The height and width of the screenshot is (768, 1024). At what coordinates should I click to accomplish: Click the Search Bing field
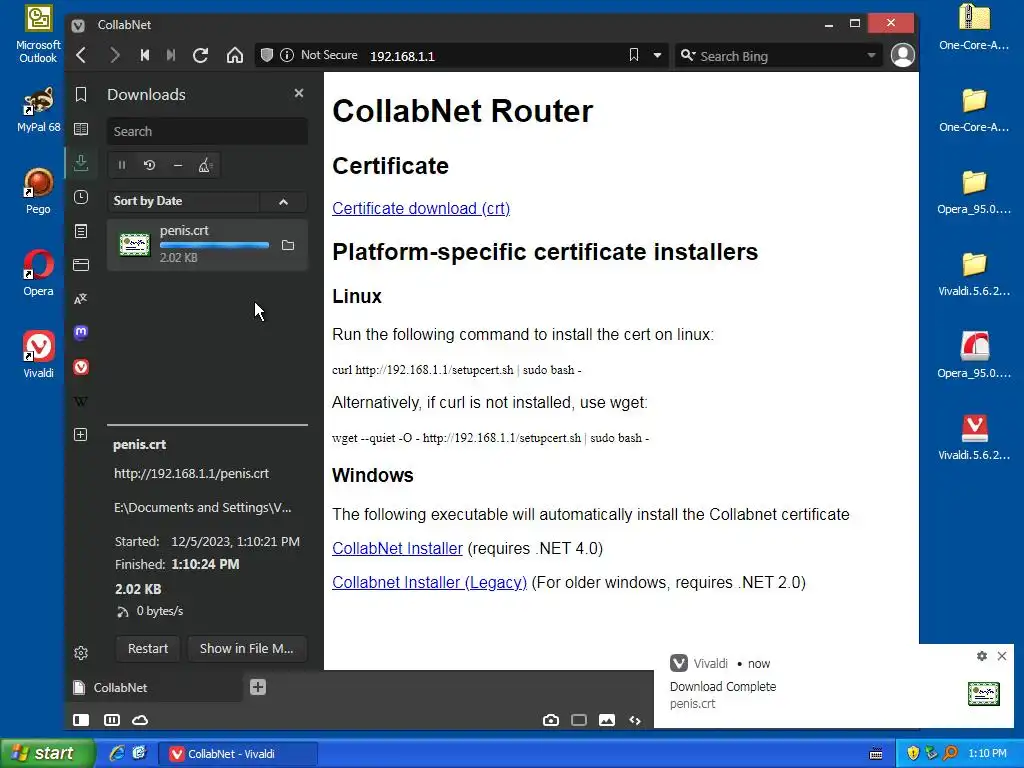pos(780,56)
